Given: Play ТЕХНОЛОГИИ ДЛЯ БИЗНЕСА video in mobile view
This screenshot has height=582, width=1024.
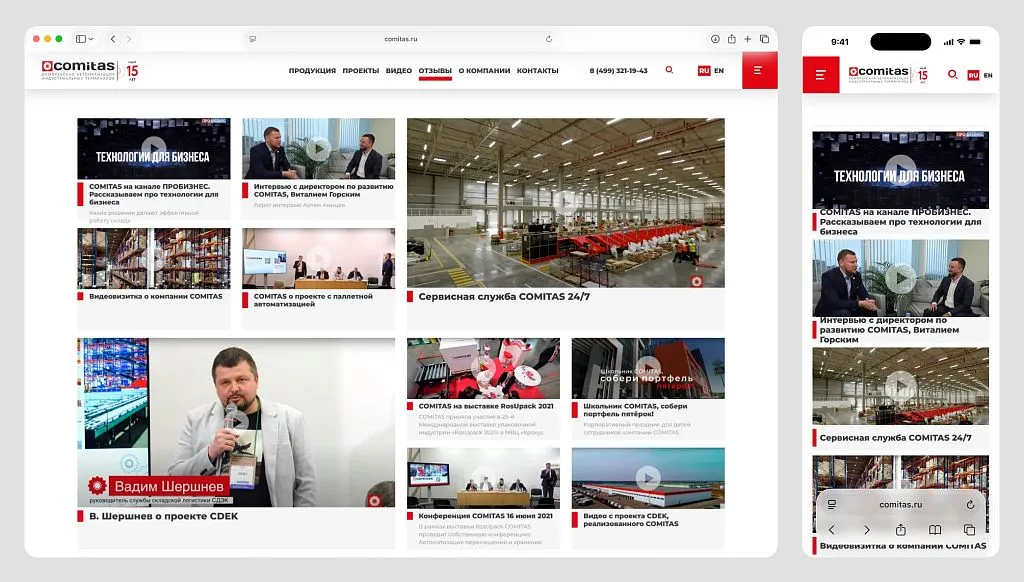Looking at the screenshot, I should [900, 170].
